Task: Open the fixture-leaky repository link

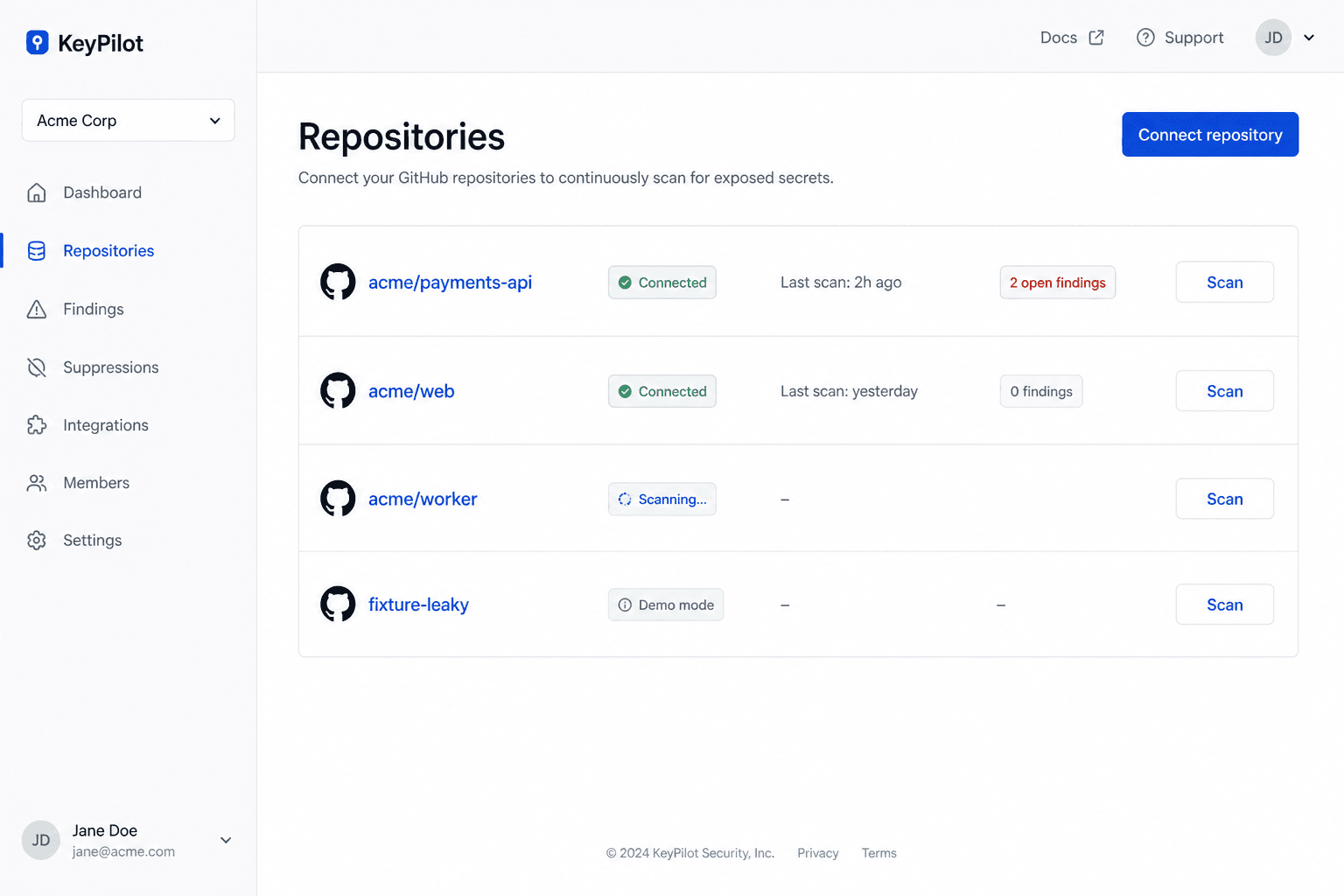Action: point(418,605)
